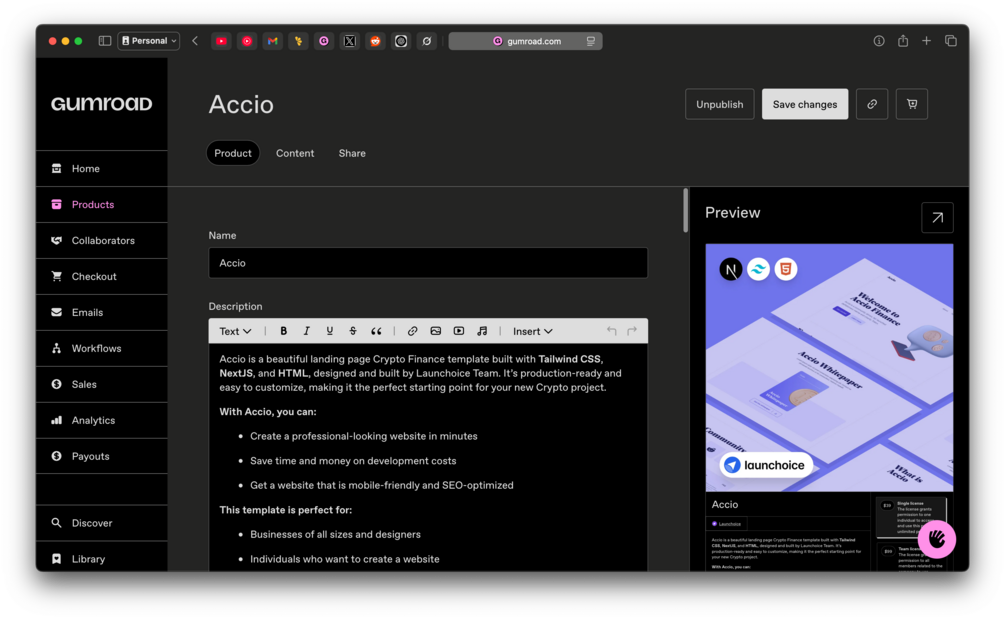Screen dimensions: 1005x619
Task: Switch to the Share tab
Action: tap(352, 153)
